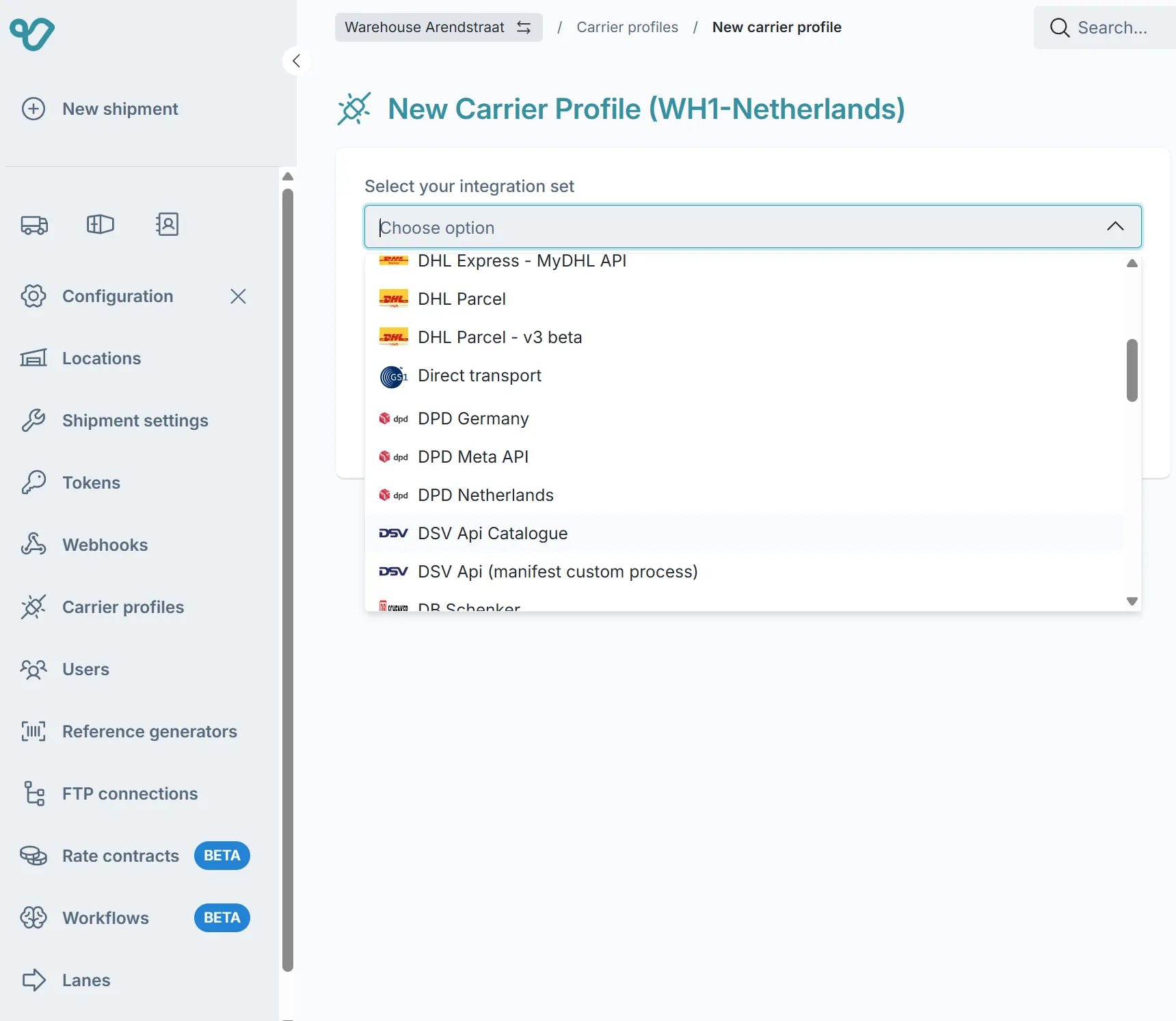Viewport: 1176px width, 1021px height.
Task: Click the New shipment button
Action: click(100, 109)
